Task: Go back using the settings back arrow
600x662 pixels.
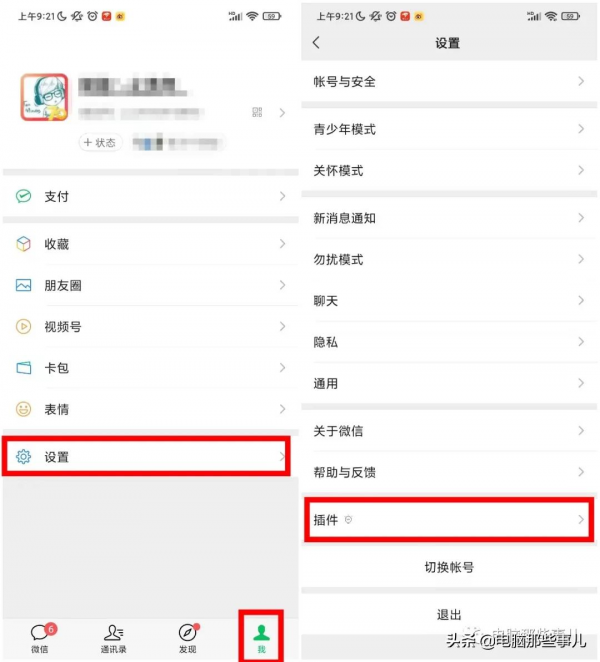Action: (316, 42)
